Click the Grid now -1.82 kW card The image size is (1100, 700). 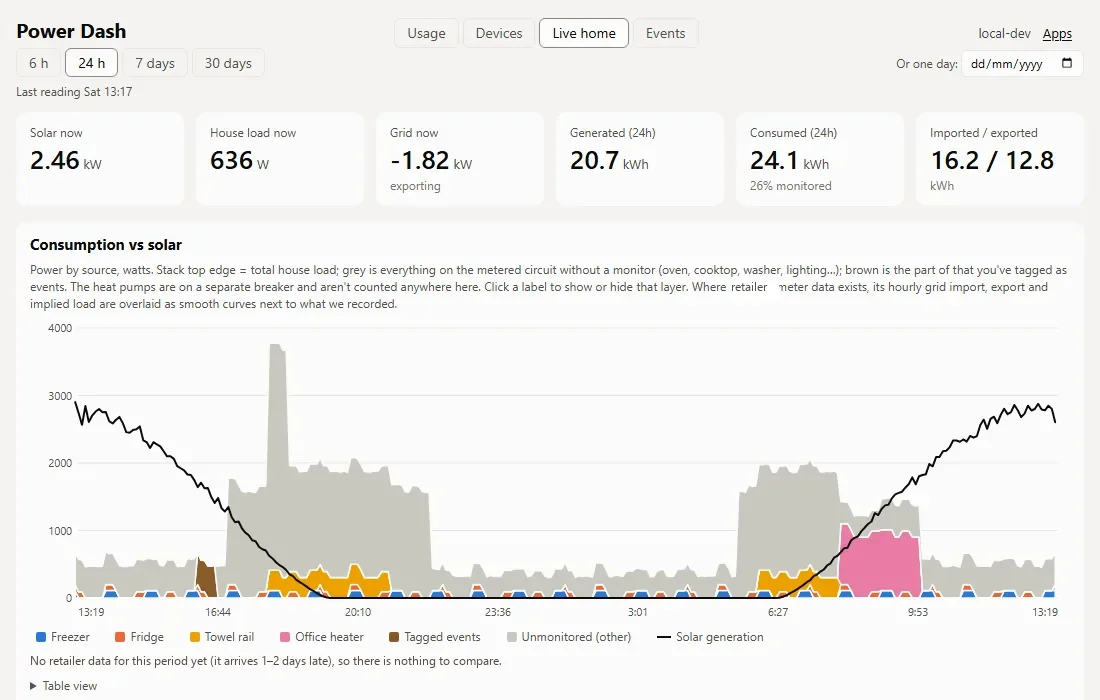pos(460,159)
